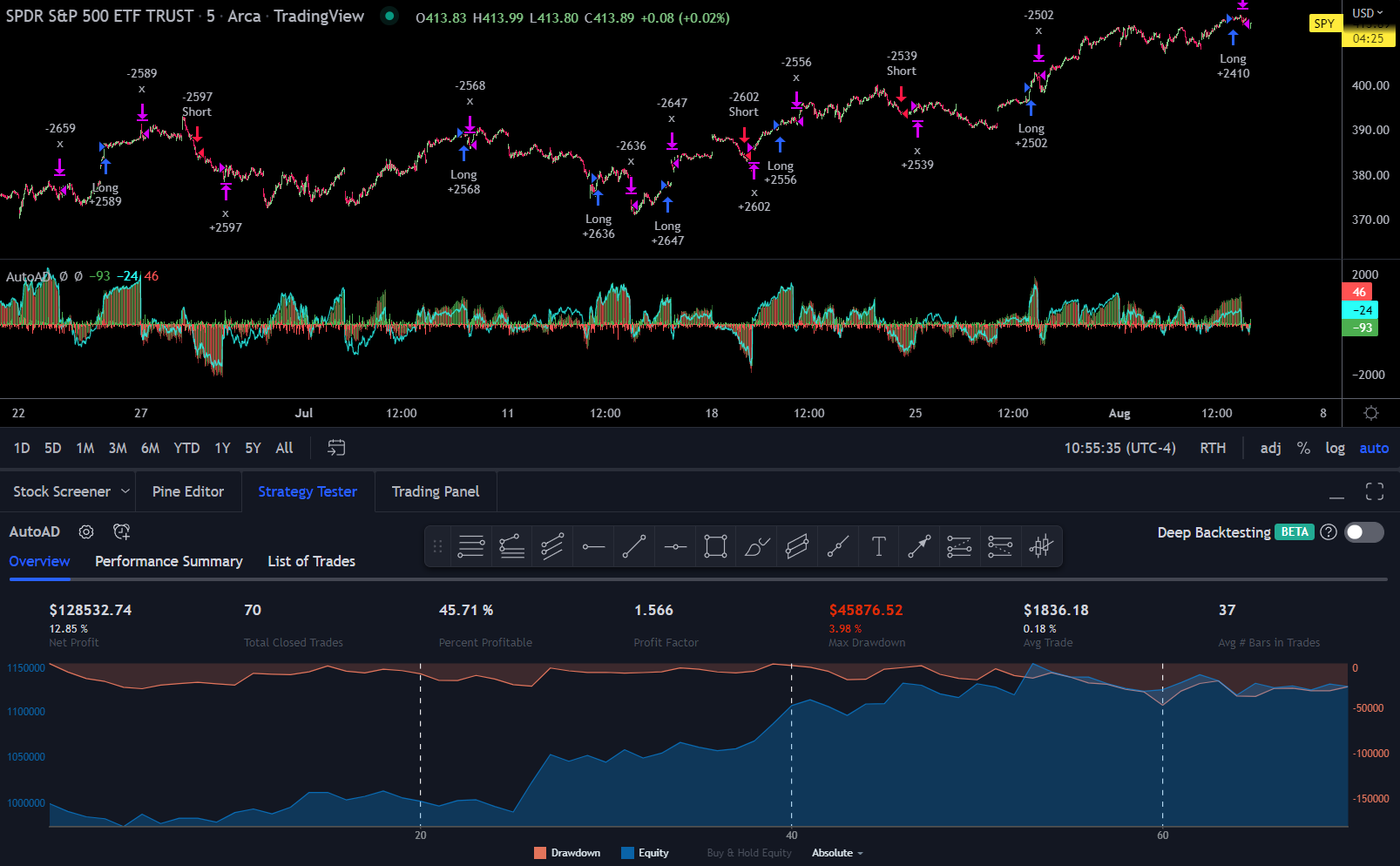The image size is (1400, 866).
Task: Set chart range to 1M
Action: (85, 448)
